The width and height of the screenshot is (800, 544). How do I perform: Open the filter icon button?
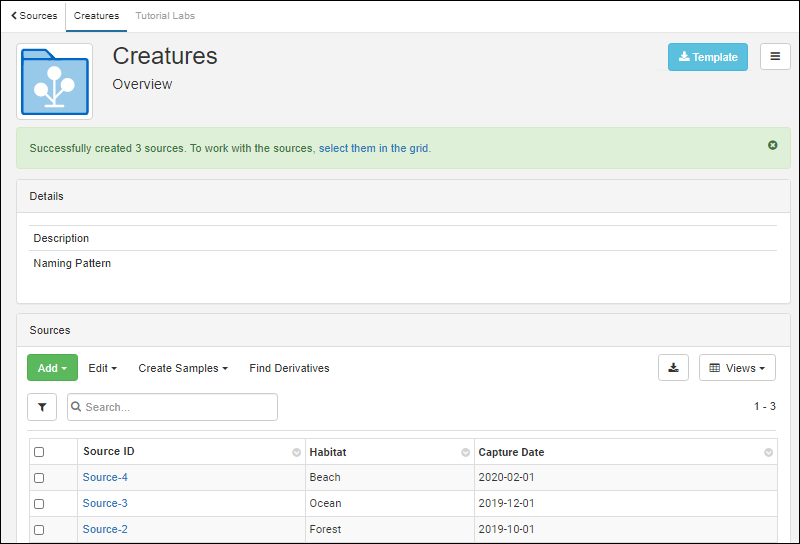(x=42, y=407)
